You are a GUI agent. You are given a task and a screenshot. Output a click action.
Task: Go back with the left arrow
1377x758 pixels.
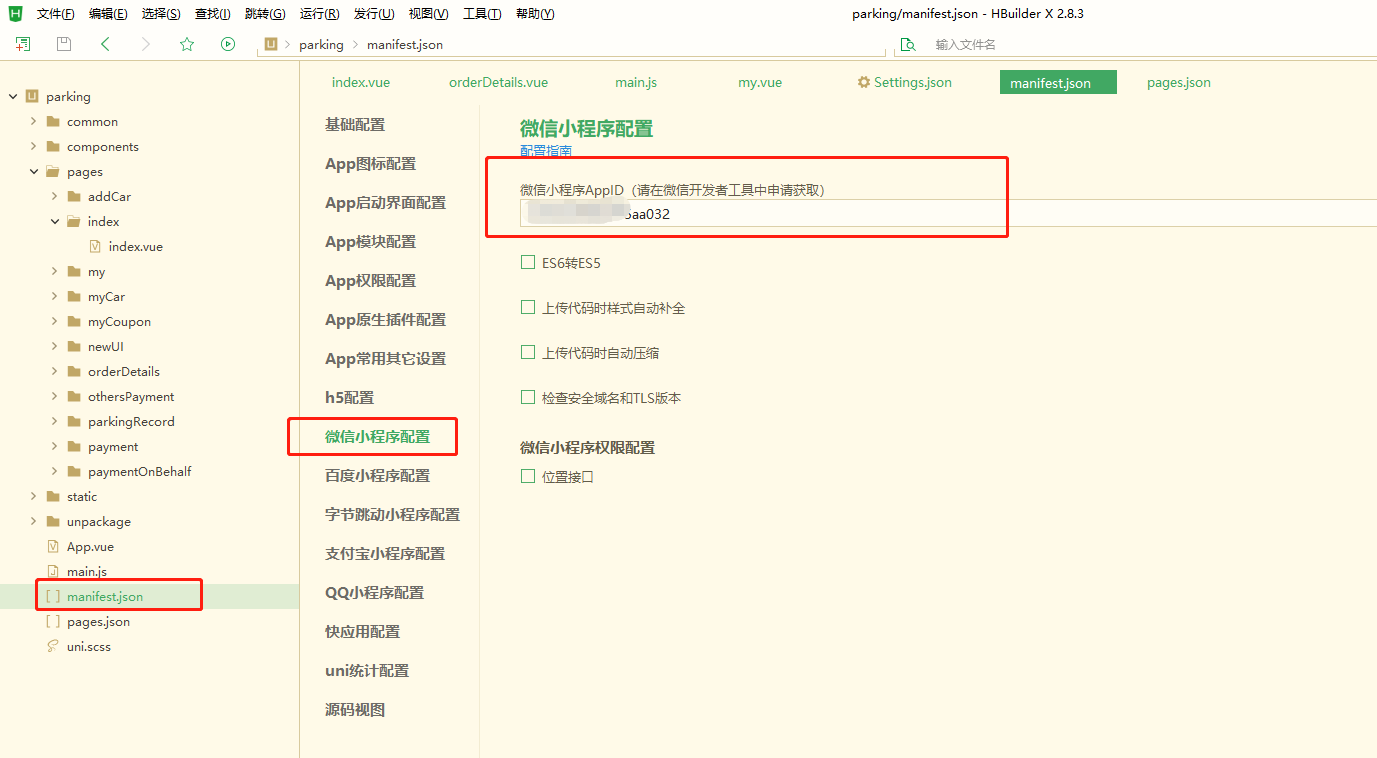tap(105, 44)
